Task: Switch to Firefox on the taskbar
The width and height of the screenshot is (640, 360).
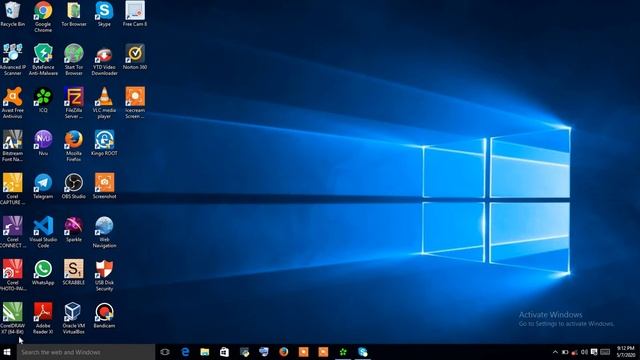Action: pos(284,352)
